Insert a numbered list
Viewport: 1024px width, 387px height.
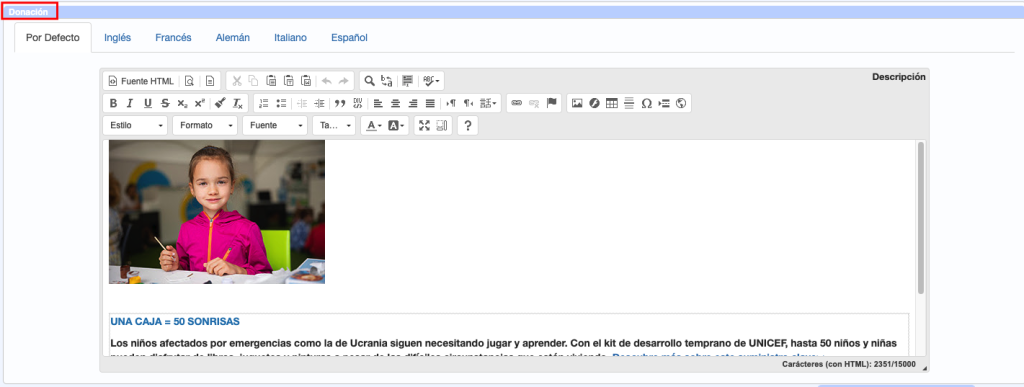(x=264, y=103)
